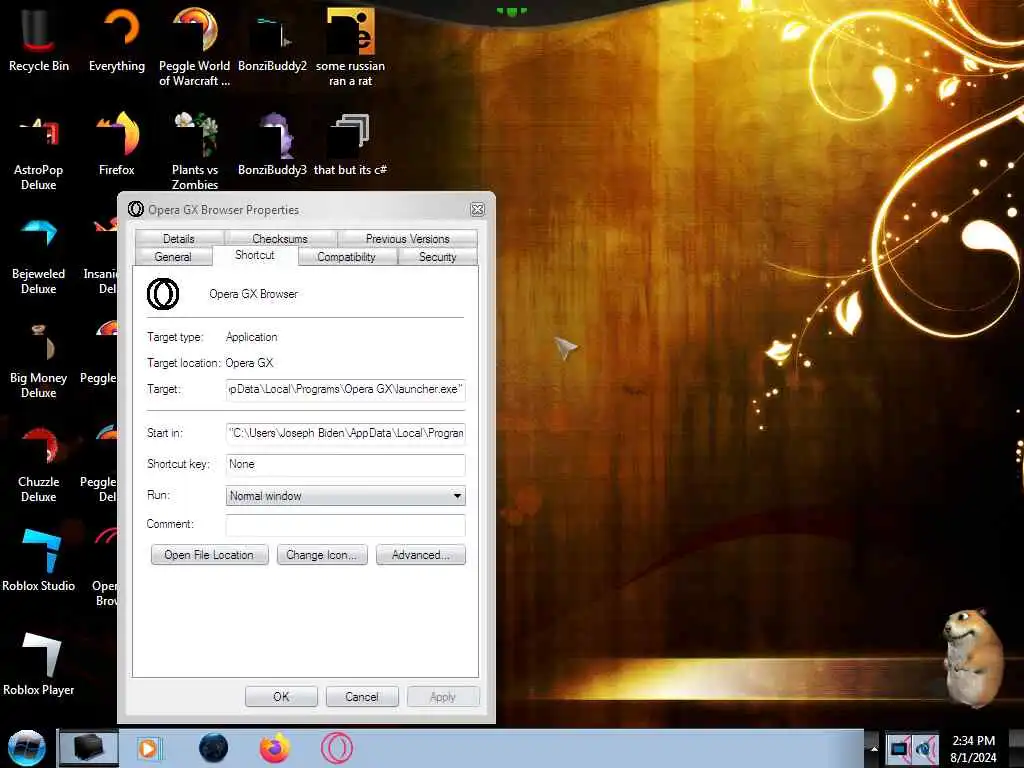Open the media player taskbar icon

[x=148, y=748]
